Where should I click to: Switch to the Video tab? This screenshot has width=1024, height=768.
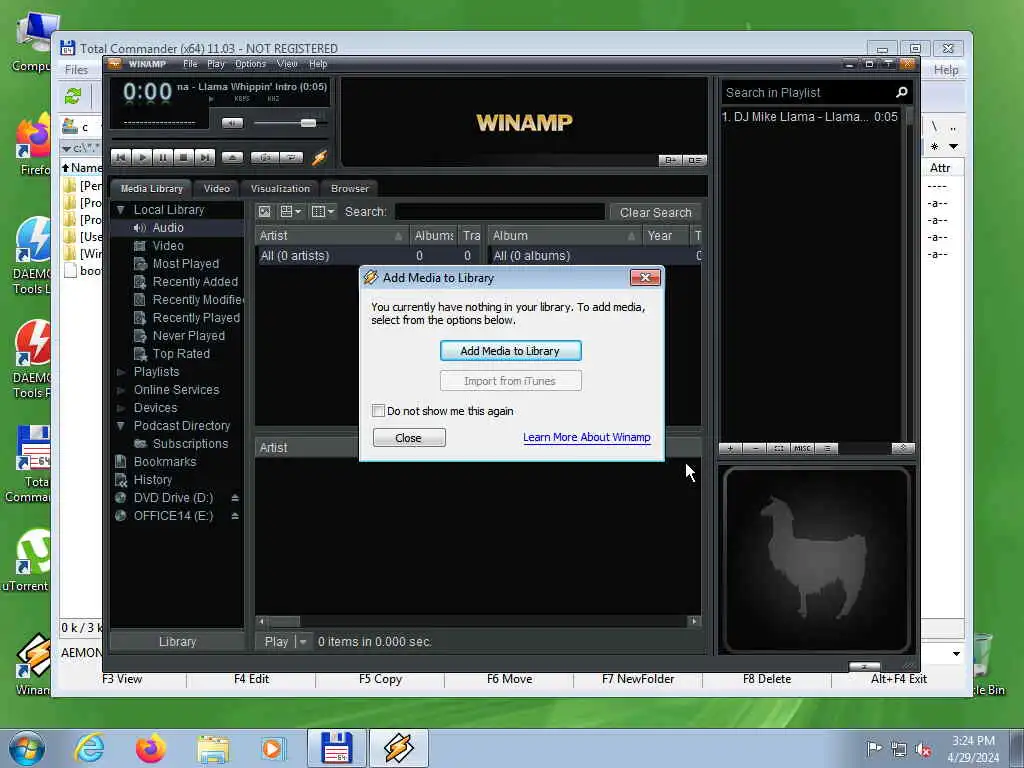tap(216, 189)
